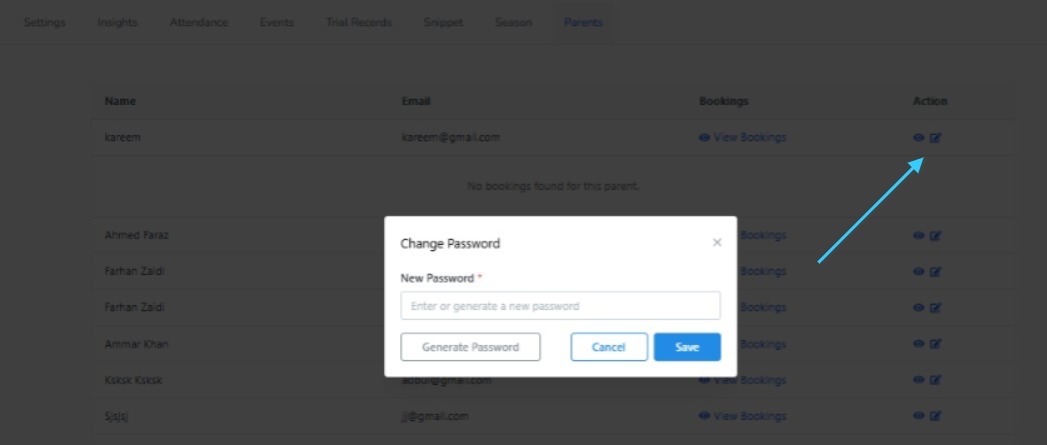
Task: Click the edit icon for kareem
Action: tap(935, 138)
